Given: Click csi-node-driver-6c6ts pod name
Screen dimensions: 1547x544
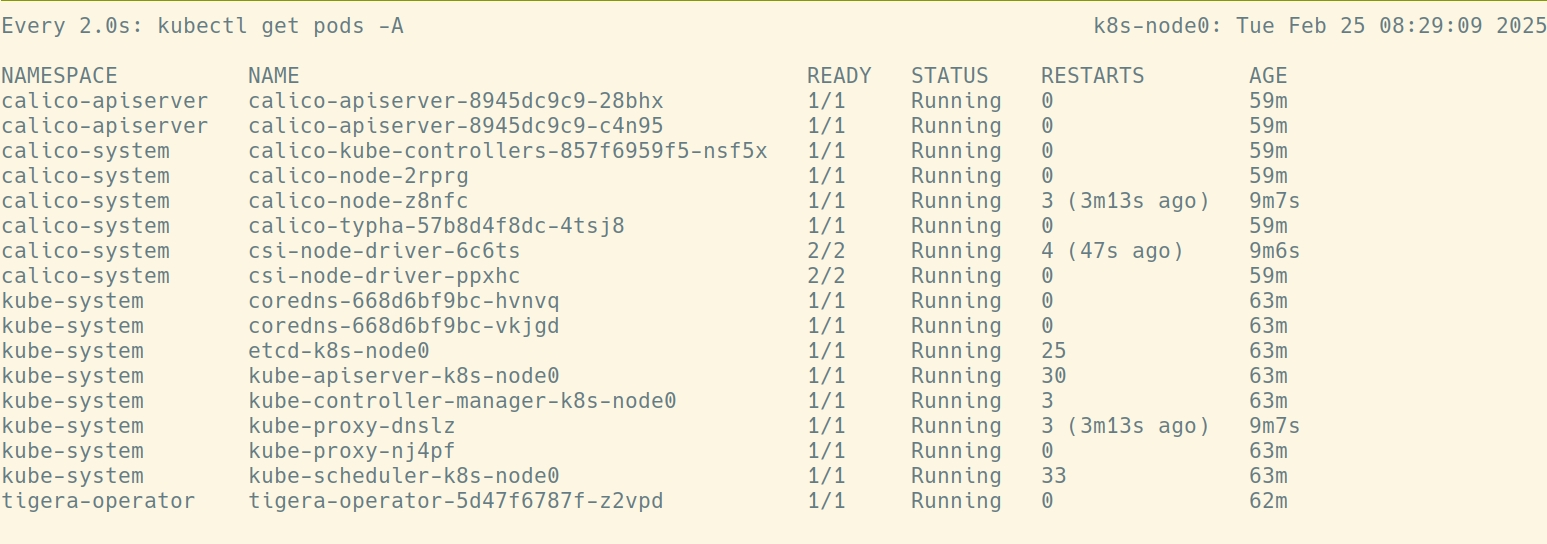Looking at the screenshot, I should tap(384, 251).
